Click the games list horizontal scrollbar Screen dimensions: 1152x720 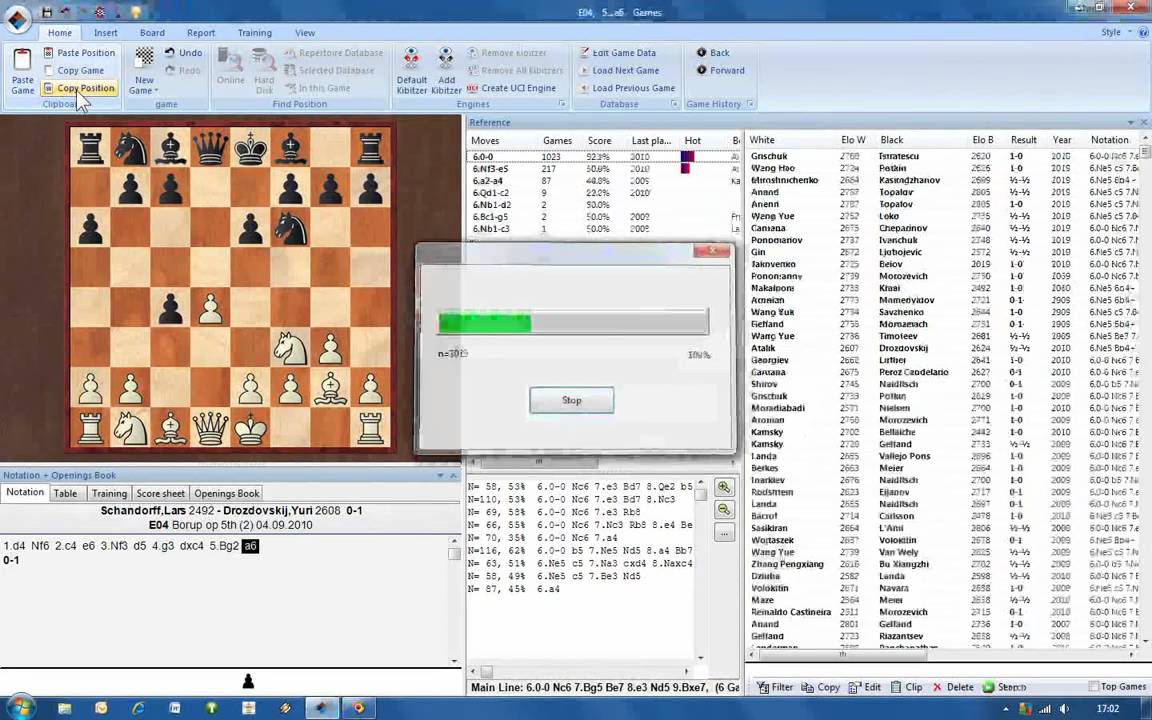pyautogui.click(x=940, y=655)
